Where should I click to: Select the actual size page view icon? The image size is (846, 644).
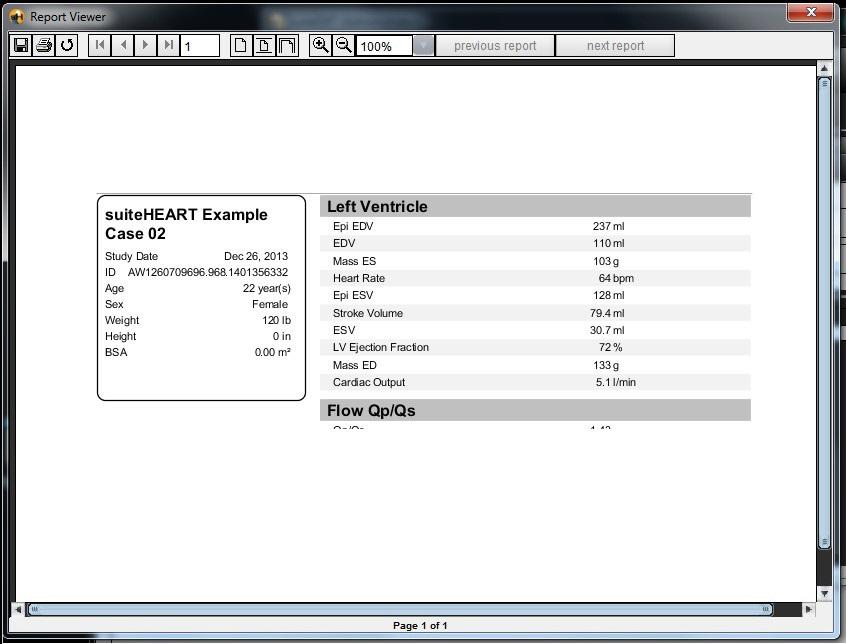pyautogui.click(x=241, y=45)
